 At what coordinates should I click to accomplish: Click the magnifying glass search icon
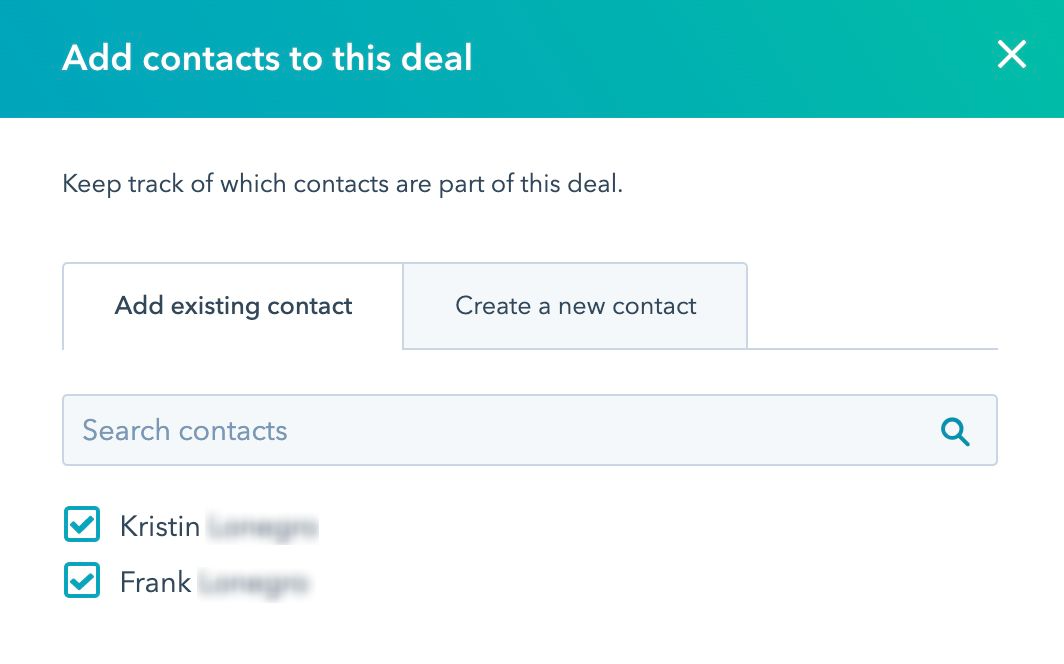point(955,431)
